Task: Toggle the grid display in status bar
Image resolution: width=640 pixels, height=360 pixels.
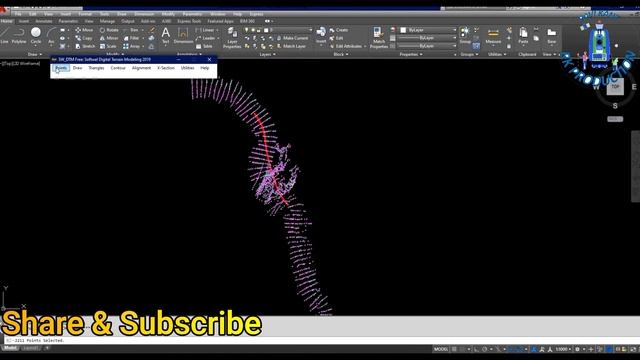Action: [454, 349]
